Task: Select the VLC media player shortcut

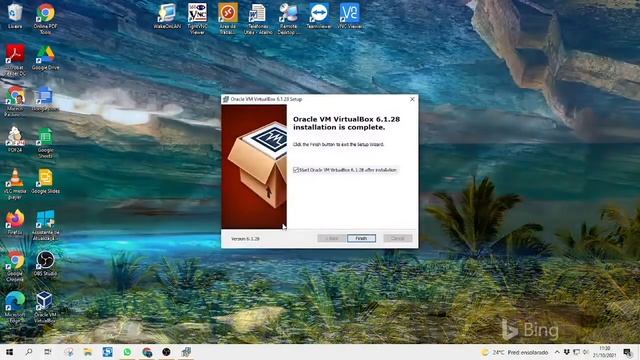Action: tap(15, 184)
